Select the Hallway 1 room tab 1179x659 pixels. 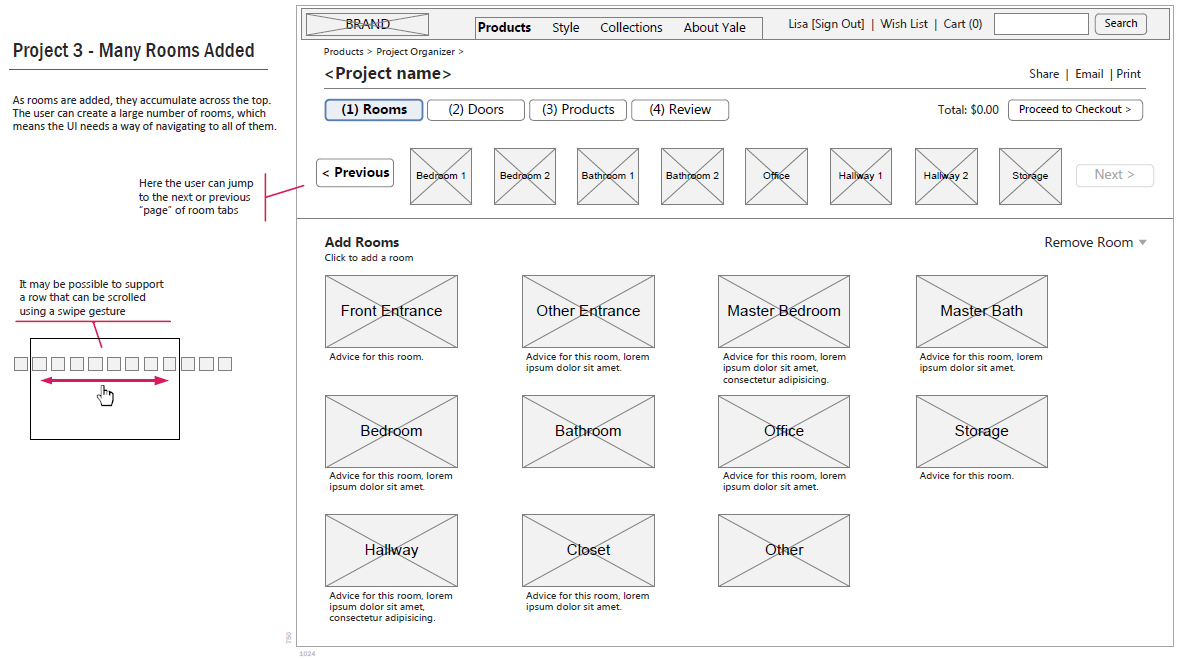click(861, 176)
